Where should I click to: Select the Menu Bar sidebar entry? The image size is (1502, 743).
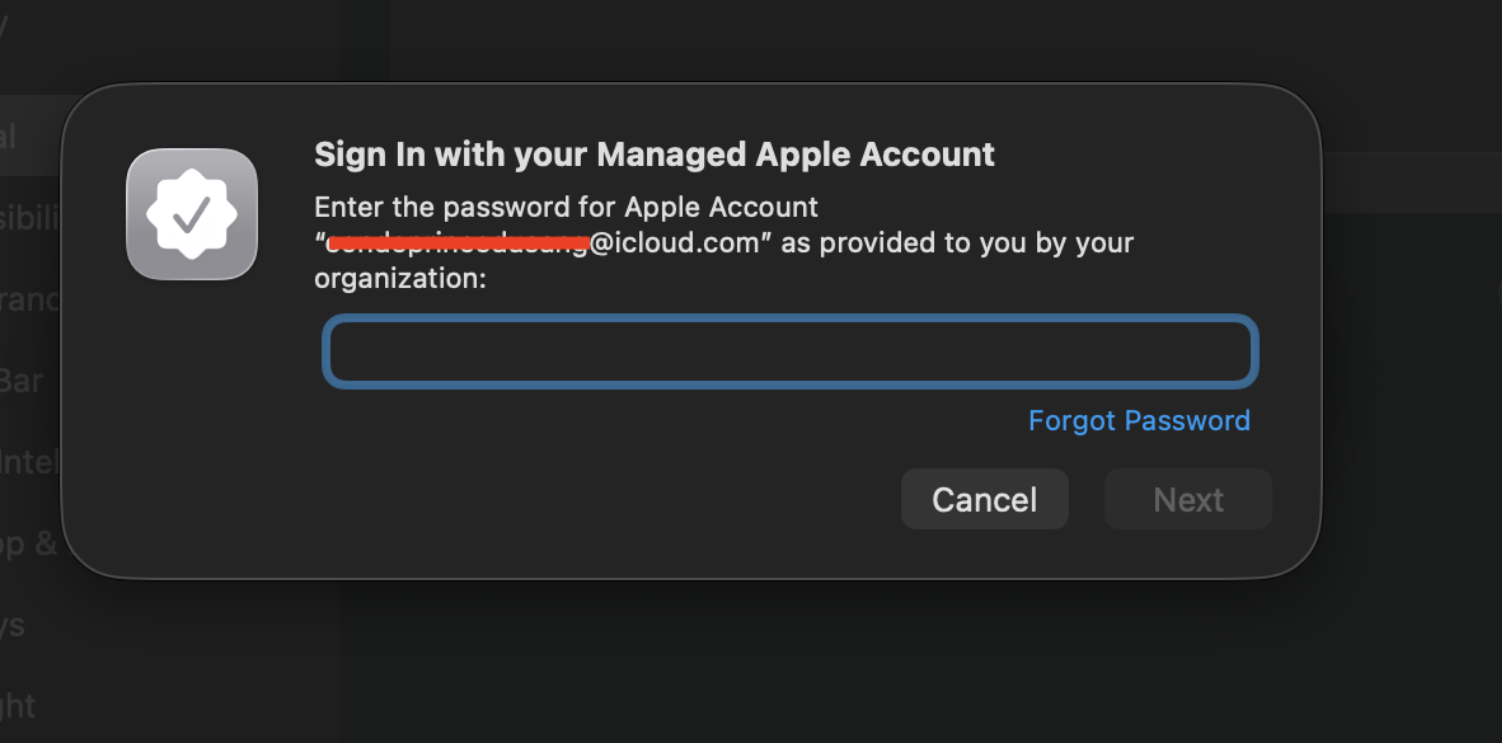(x=22, y=381)
